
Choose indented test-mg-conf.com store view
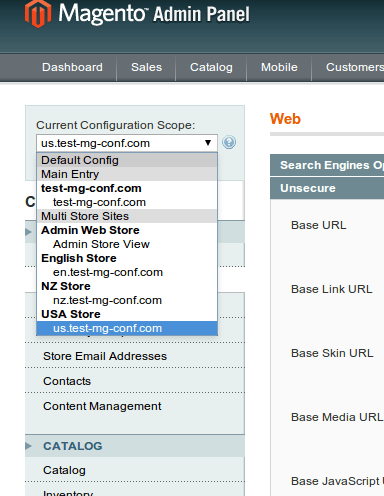[127, 202]
